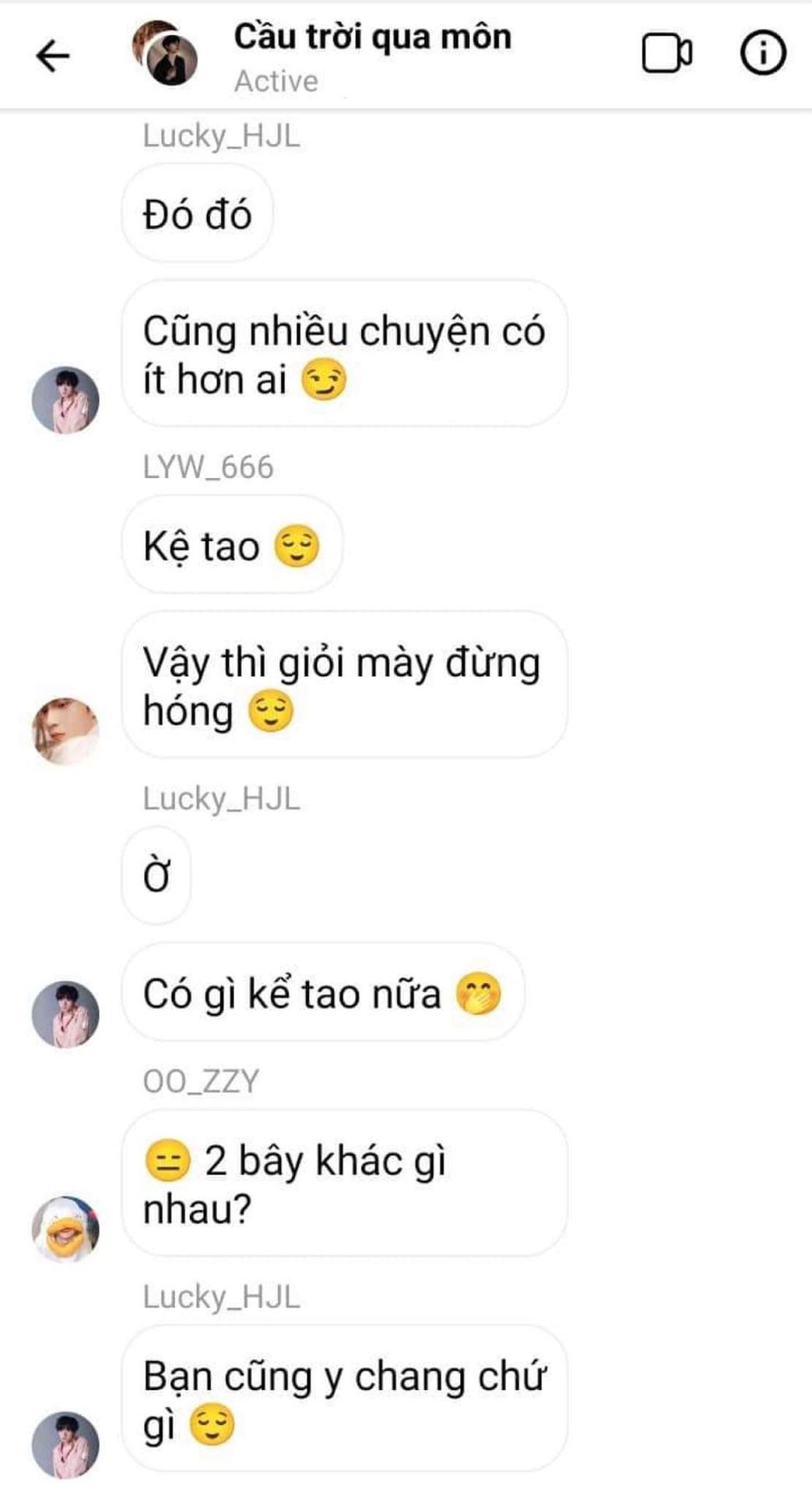Tap the "Bạn cũng y chang chứ gì" message
812x1495 pixels.
coord(343,1399)
